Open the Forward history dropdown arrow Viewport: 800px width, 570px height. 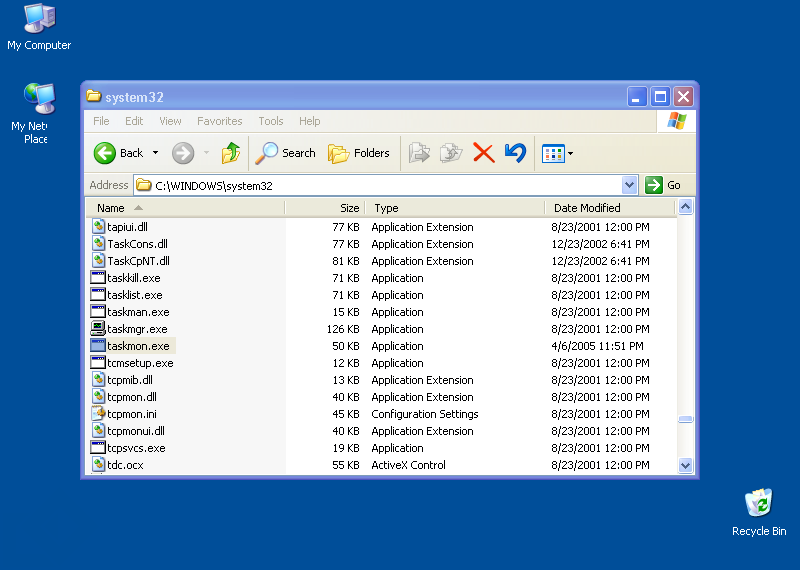(x=206, y=153)
